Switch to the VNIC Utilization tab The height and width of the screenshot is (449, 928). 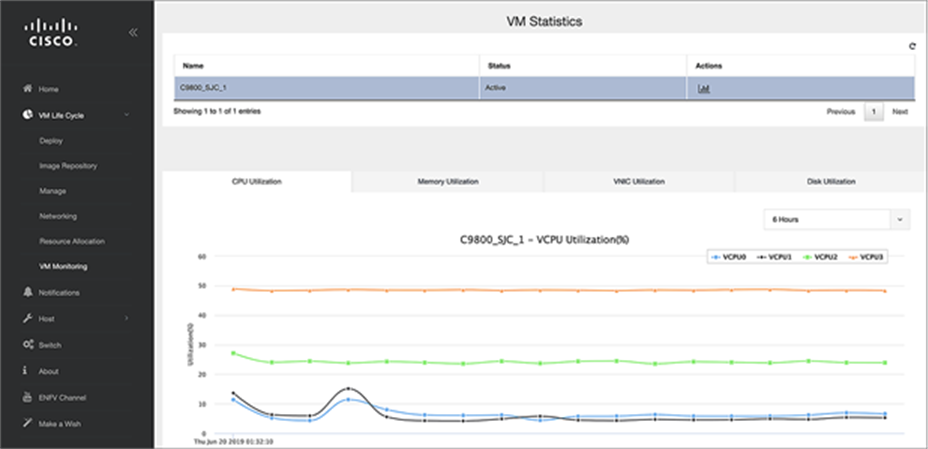click(639, 182)
